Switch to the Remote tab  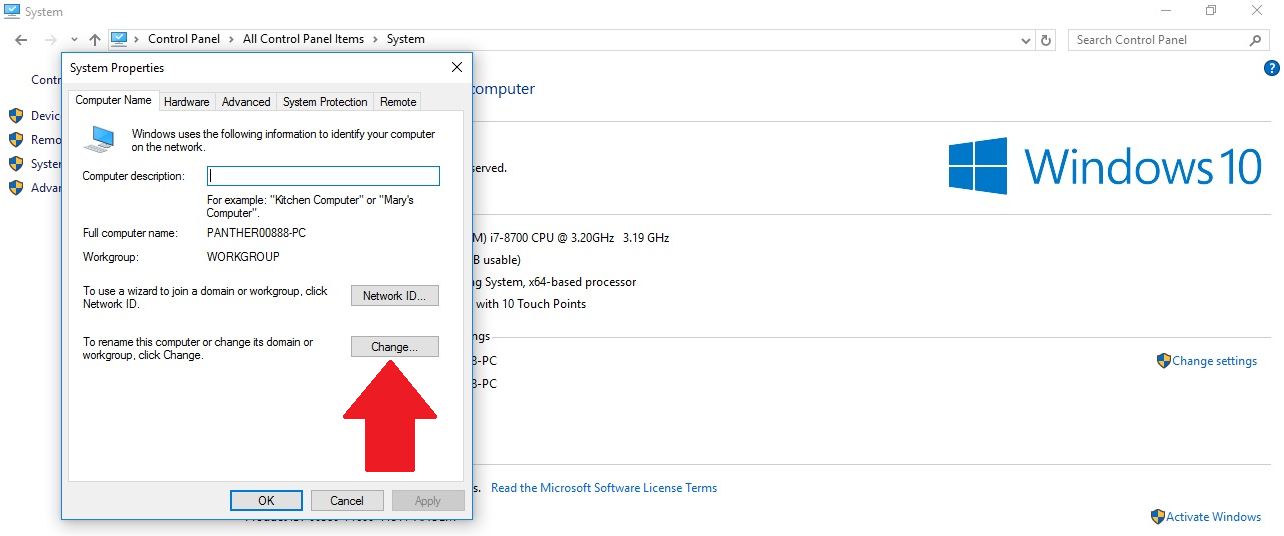point(398,102)
